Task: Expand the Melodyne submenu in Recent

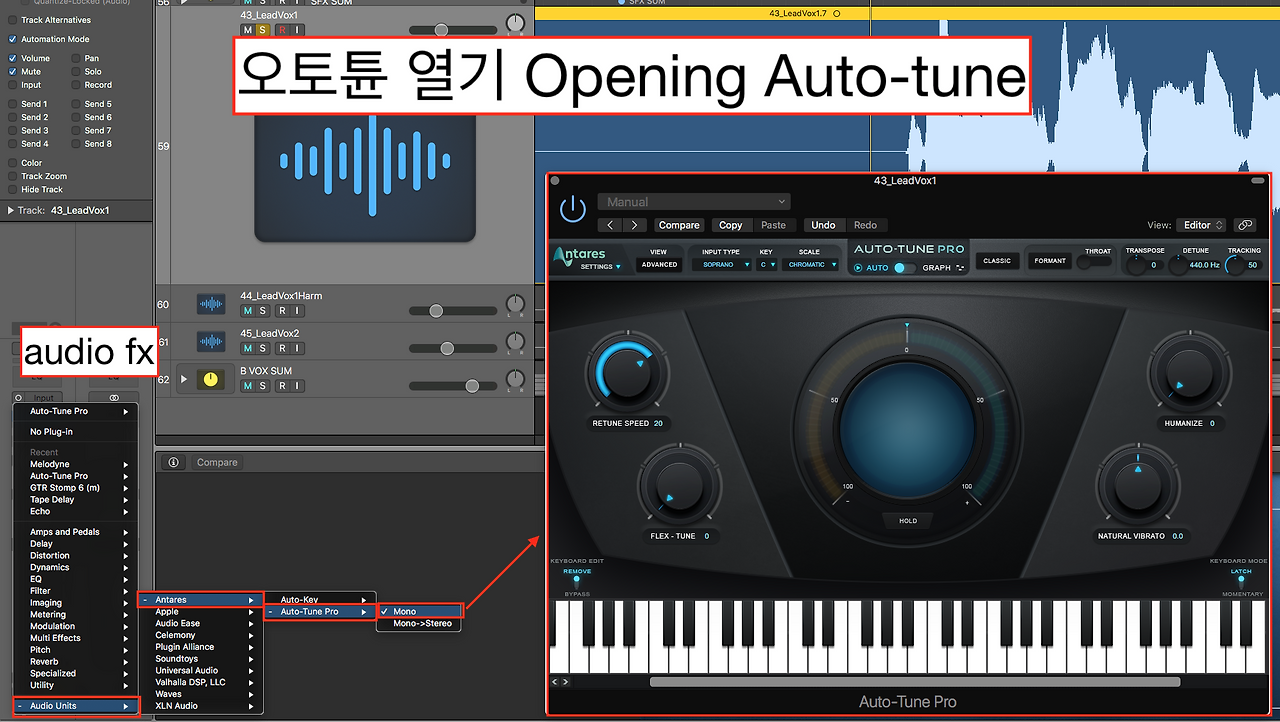Action: [78, 465]
